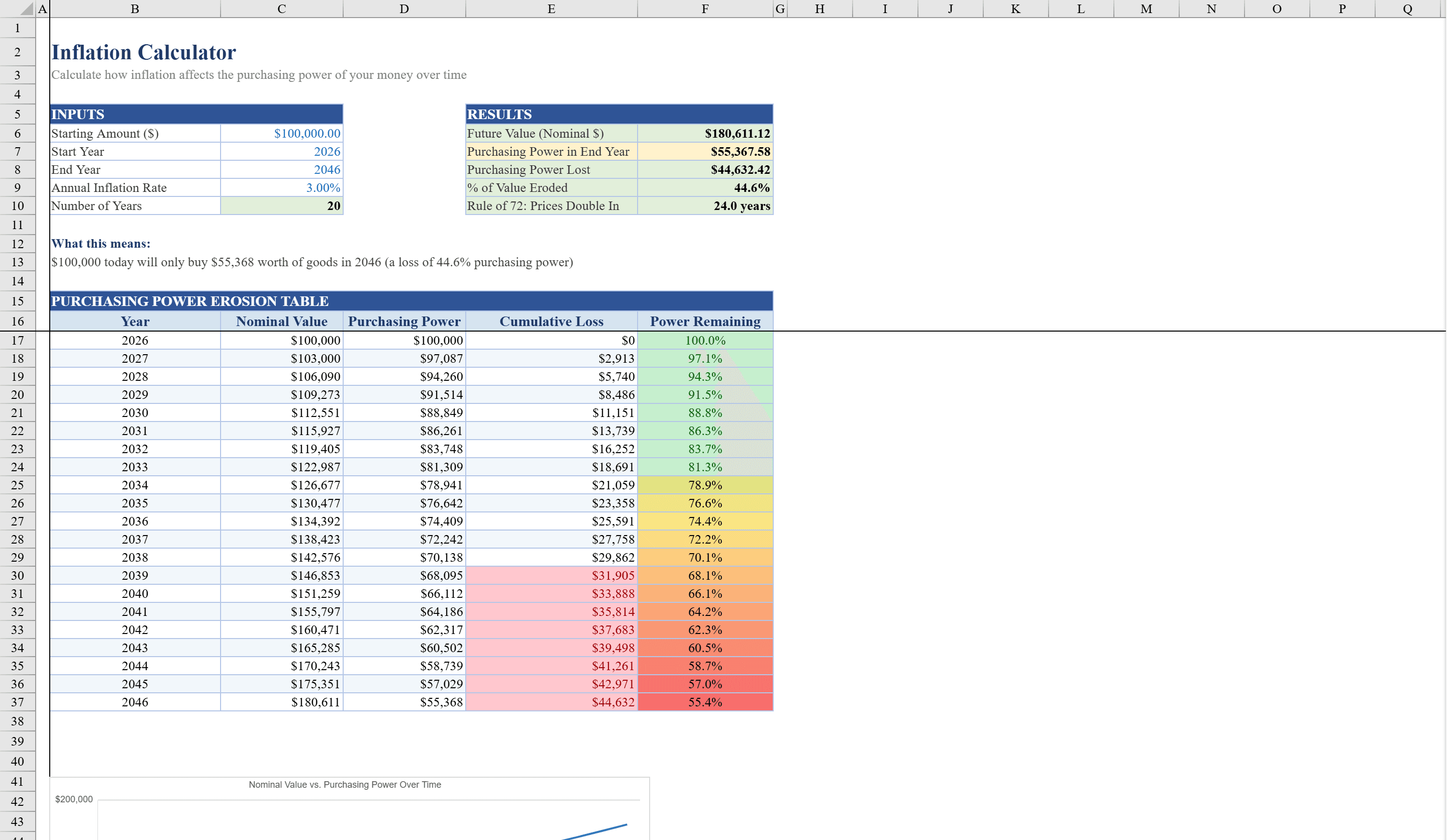Select the red 55.4% Power Remaining cell

pyautogui.click(x=704, y=702)
